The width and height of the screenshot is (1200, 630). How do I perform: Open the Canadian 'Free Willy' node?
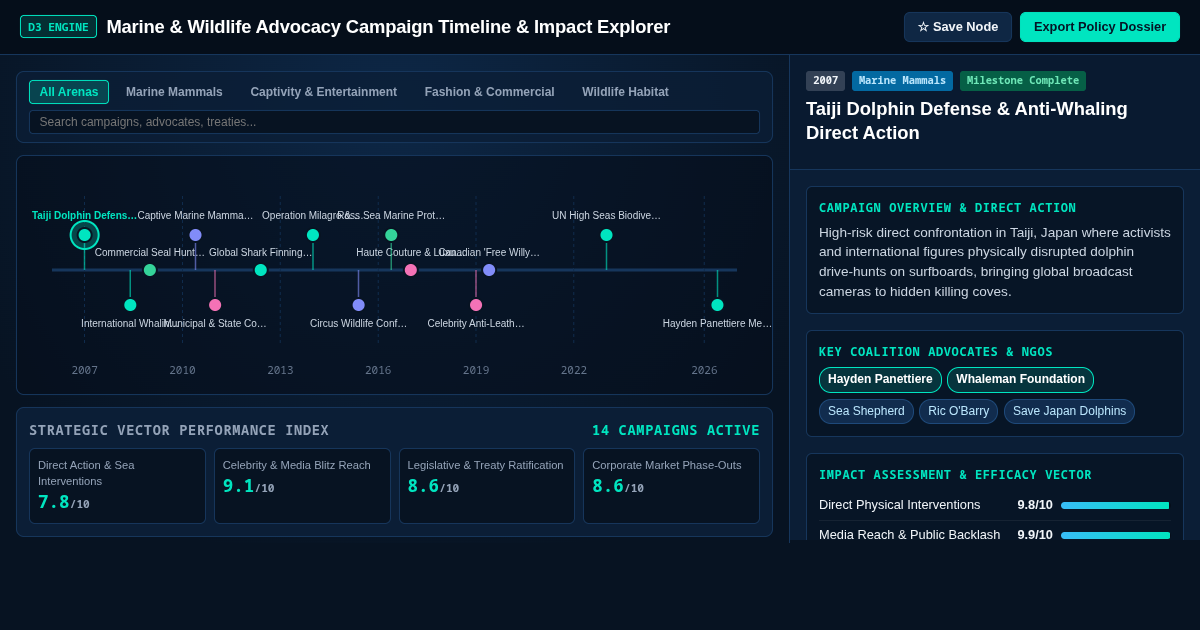(x=489, y=270)
